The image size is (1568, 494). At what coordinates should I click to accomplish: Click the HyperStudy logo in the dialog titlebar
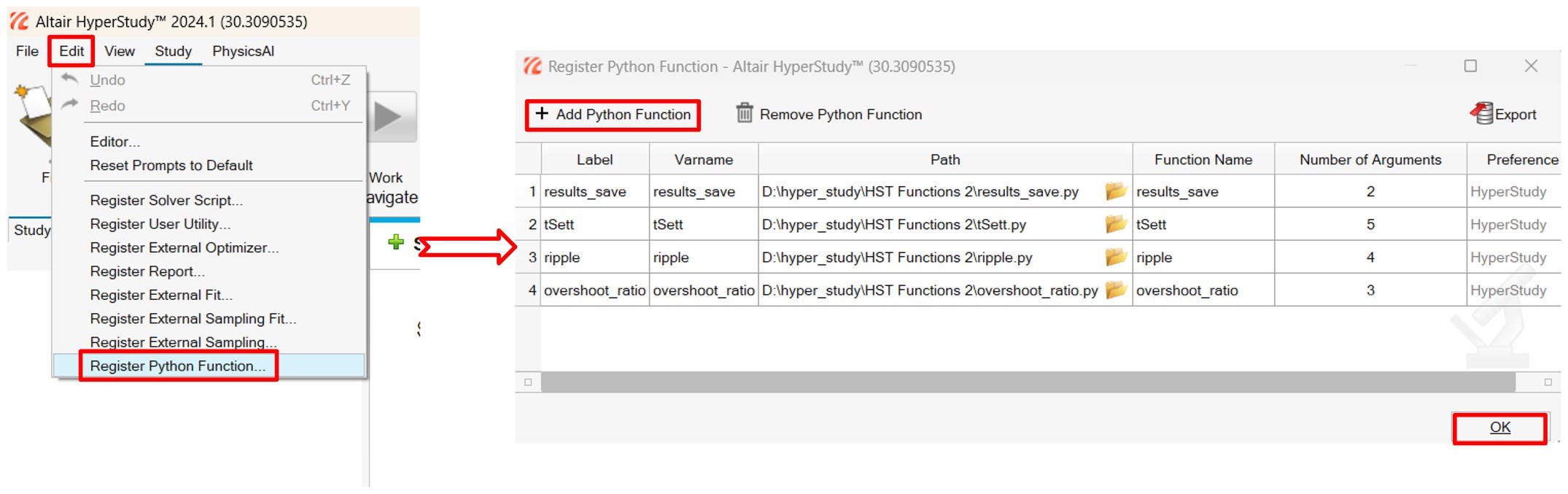coord(531,66)
